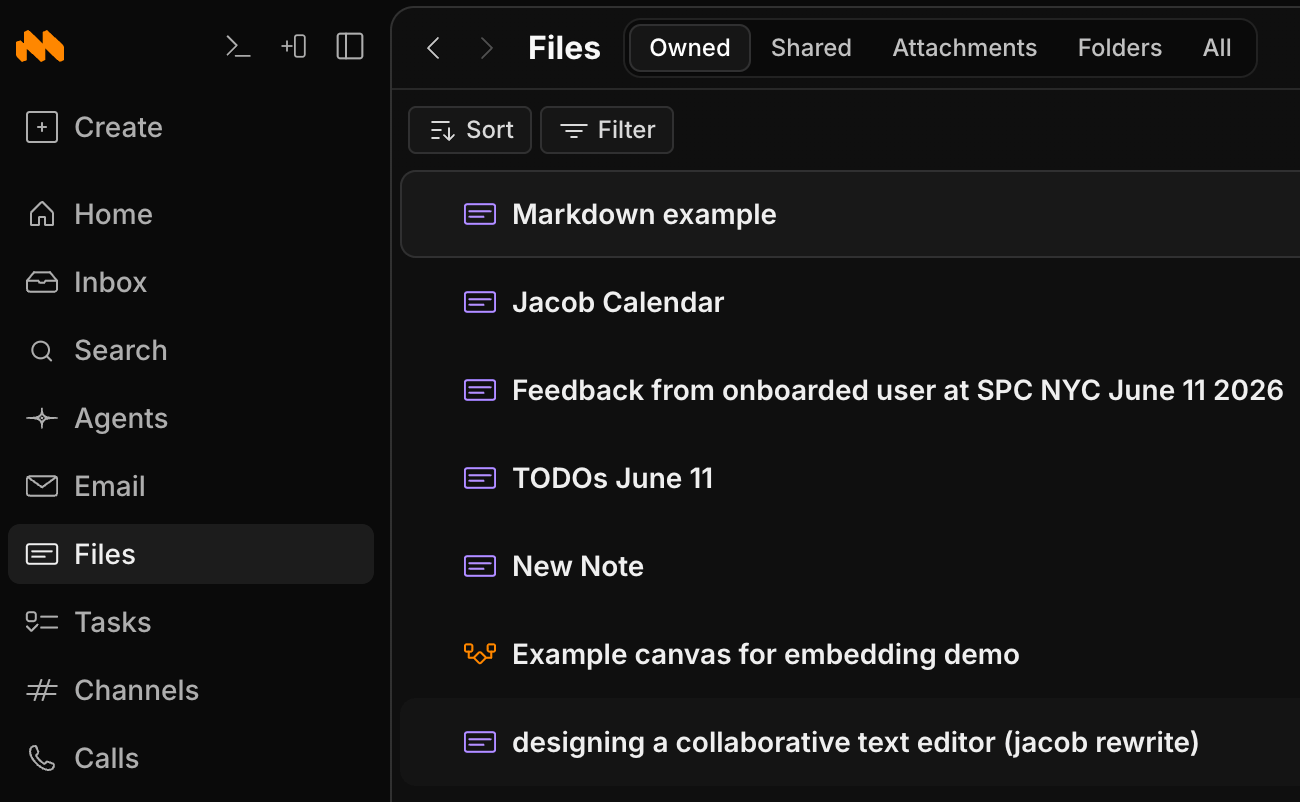Click the Create label in sidebar
Viewport: 1300px width, 802px height.
118,127
